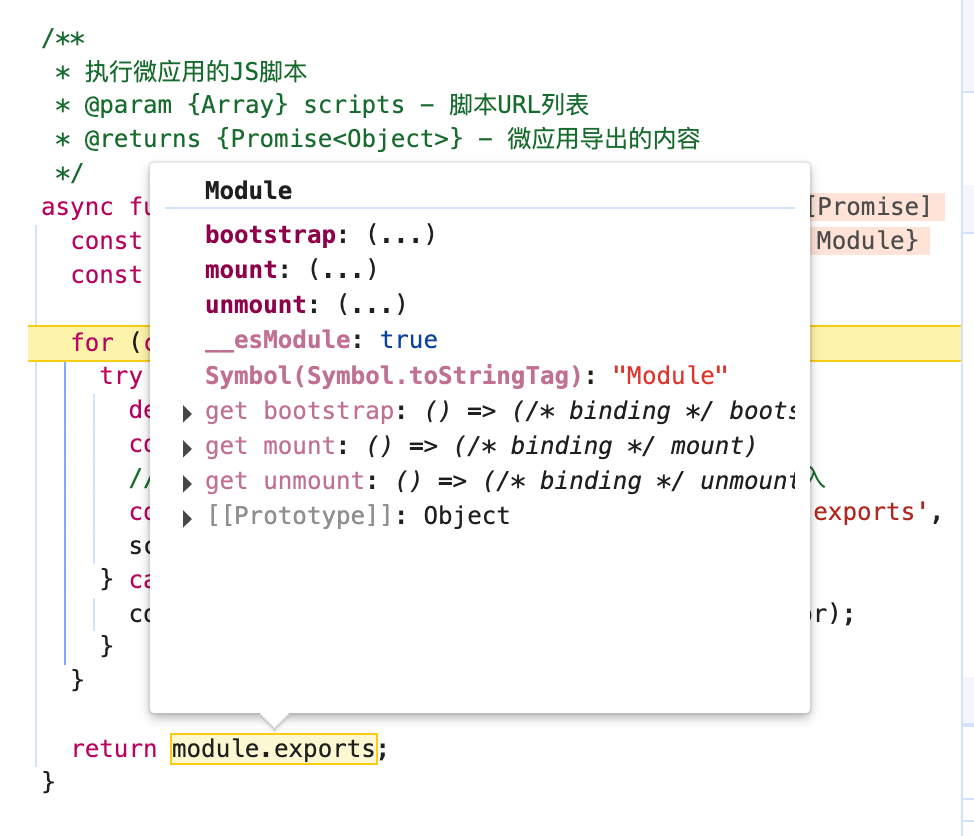Expand the "get bootstrap" getter row
The height and width of the screenshot is (836, 974).
coord(187,413)
